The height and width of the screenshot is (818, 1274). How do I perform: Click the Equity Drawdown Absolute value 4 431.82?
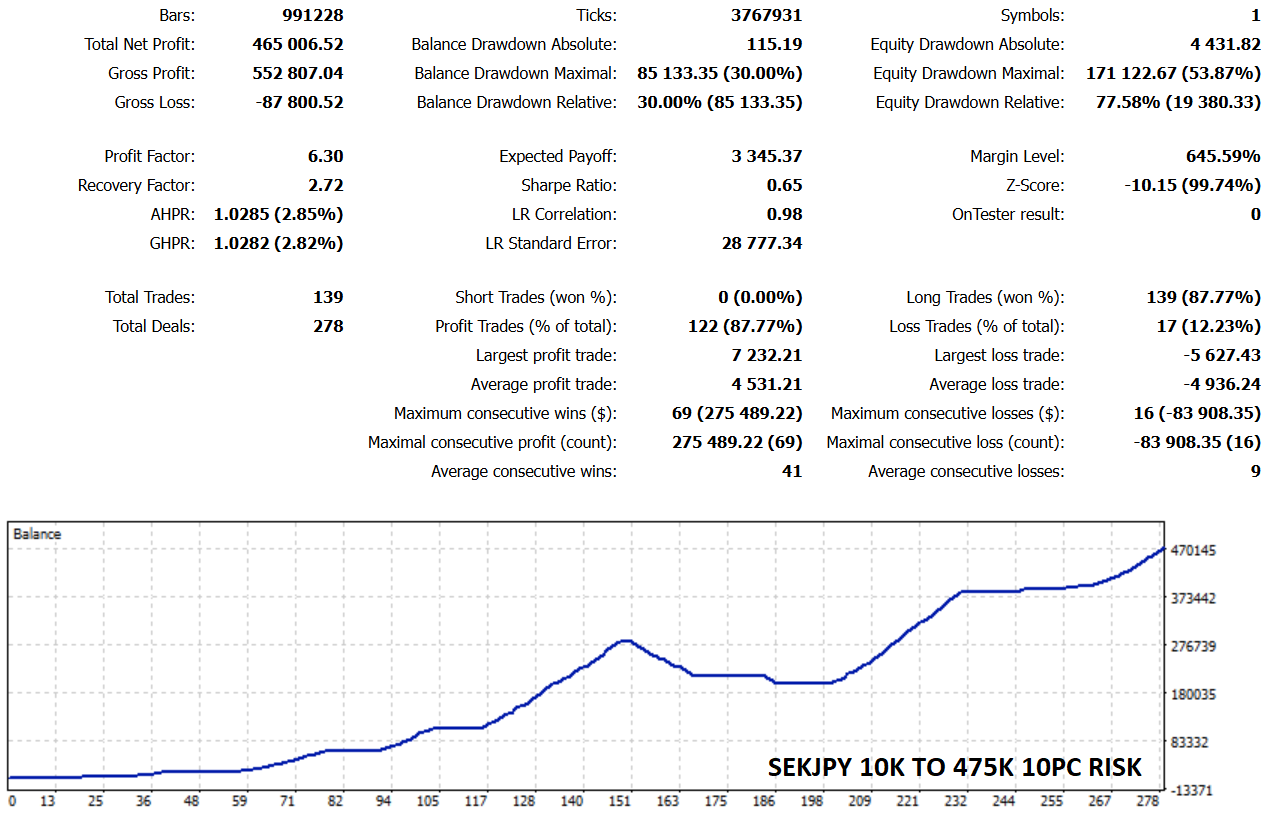[1225, 45]
